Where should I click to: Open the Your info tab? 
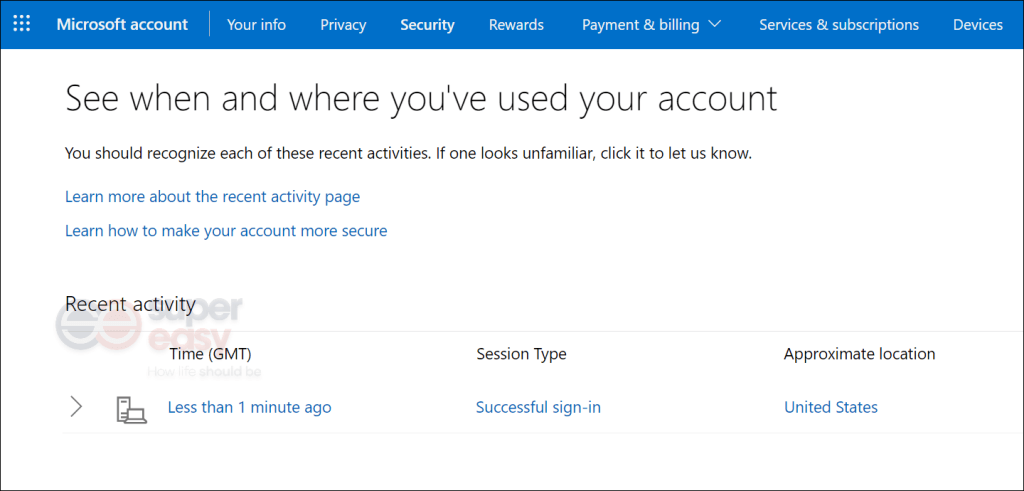(x=256, y=25)
